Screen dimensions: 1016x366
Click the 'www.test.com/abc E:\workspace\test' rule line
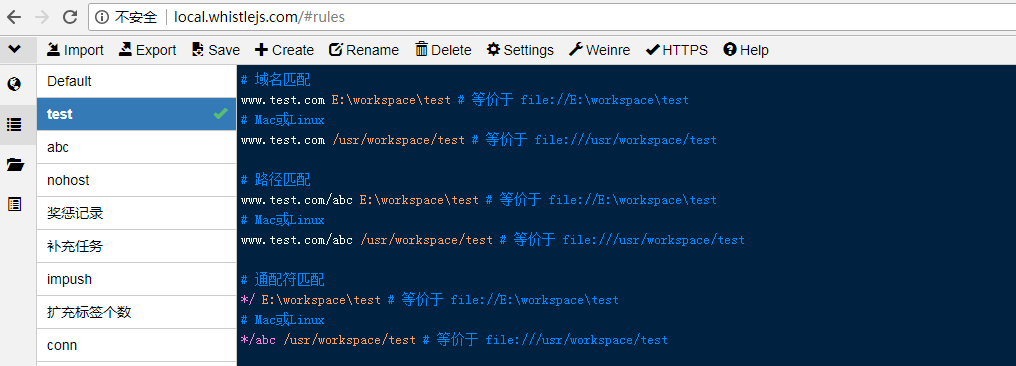pos(360,200)
